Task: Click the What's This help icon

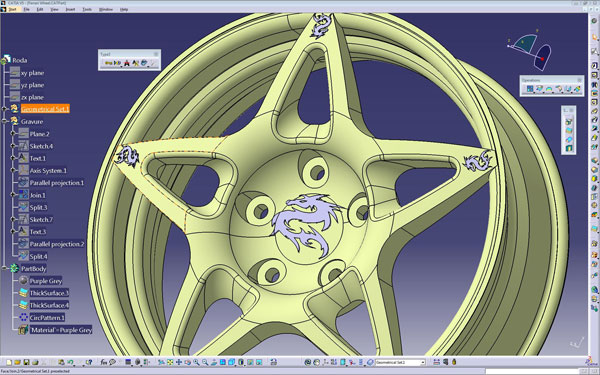Action: (89, 362)
